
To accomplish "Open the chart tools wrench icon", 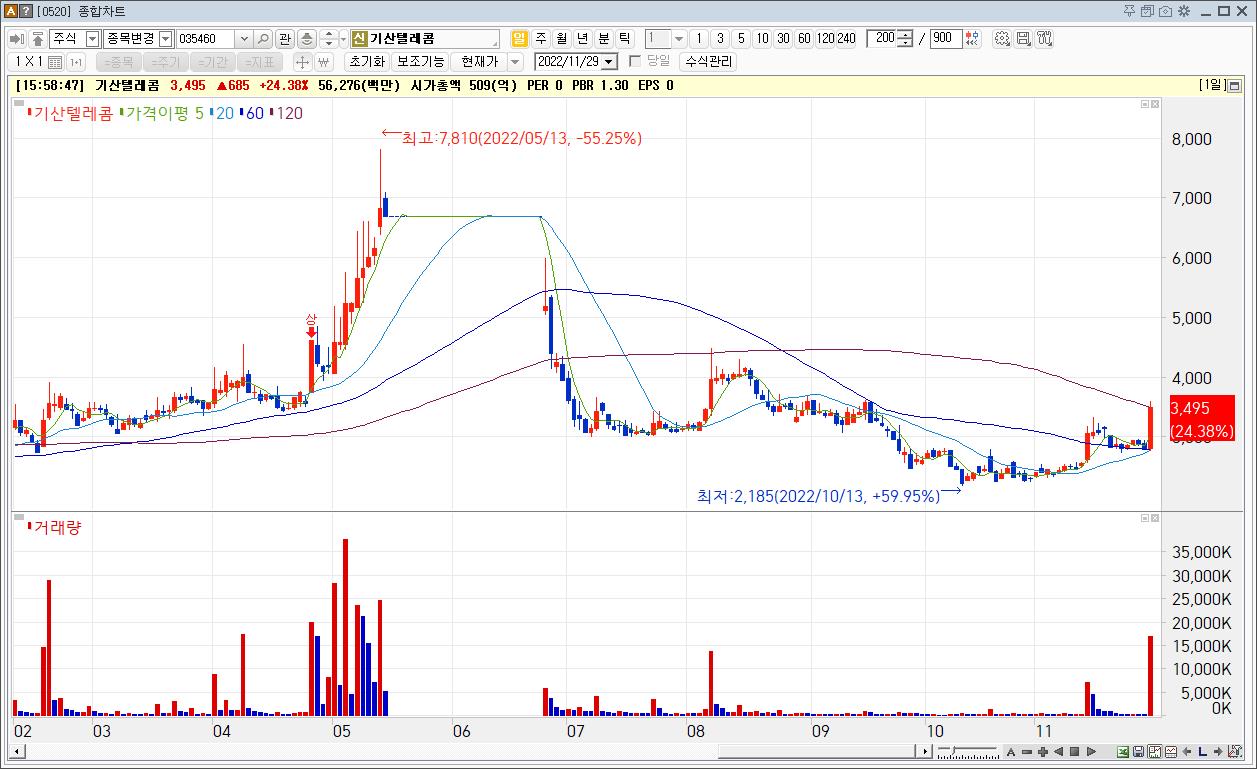I will (x=1045, y=38).
